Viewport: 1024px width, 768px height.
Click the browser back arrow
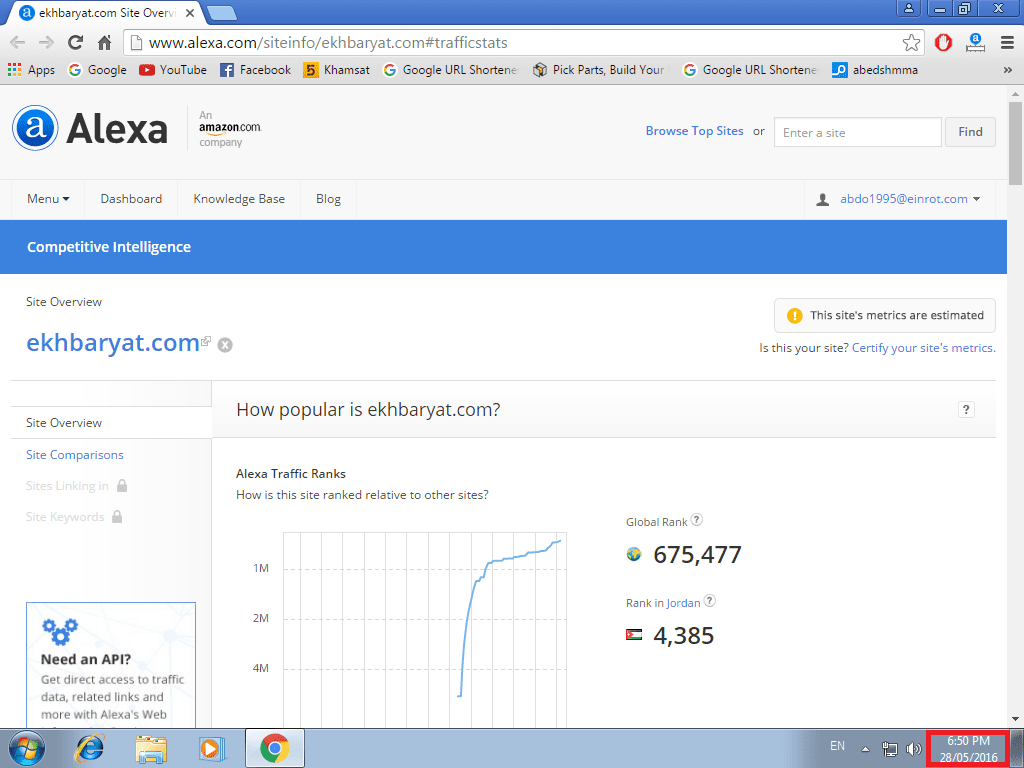[x=18, y=43]
